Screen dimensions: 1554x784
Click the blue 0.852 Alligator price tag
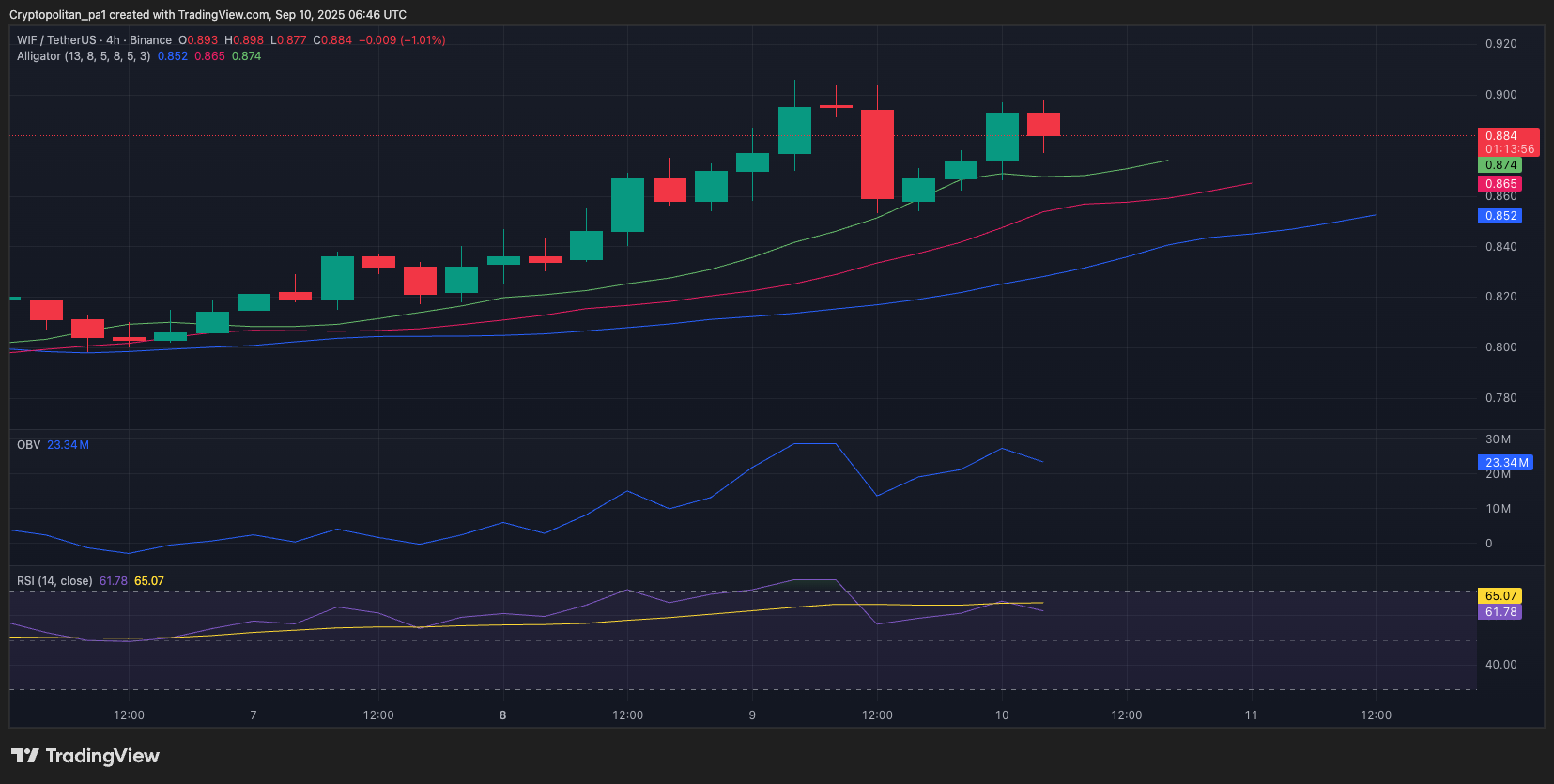pos(1500,216)
